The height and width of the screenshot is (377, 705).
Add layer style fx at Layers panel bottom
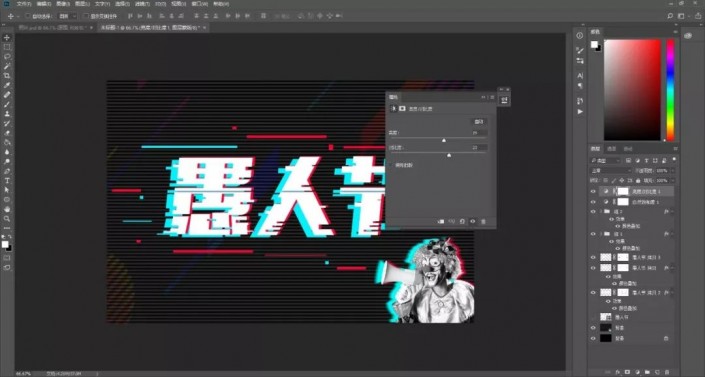(618, 372)
